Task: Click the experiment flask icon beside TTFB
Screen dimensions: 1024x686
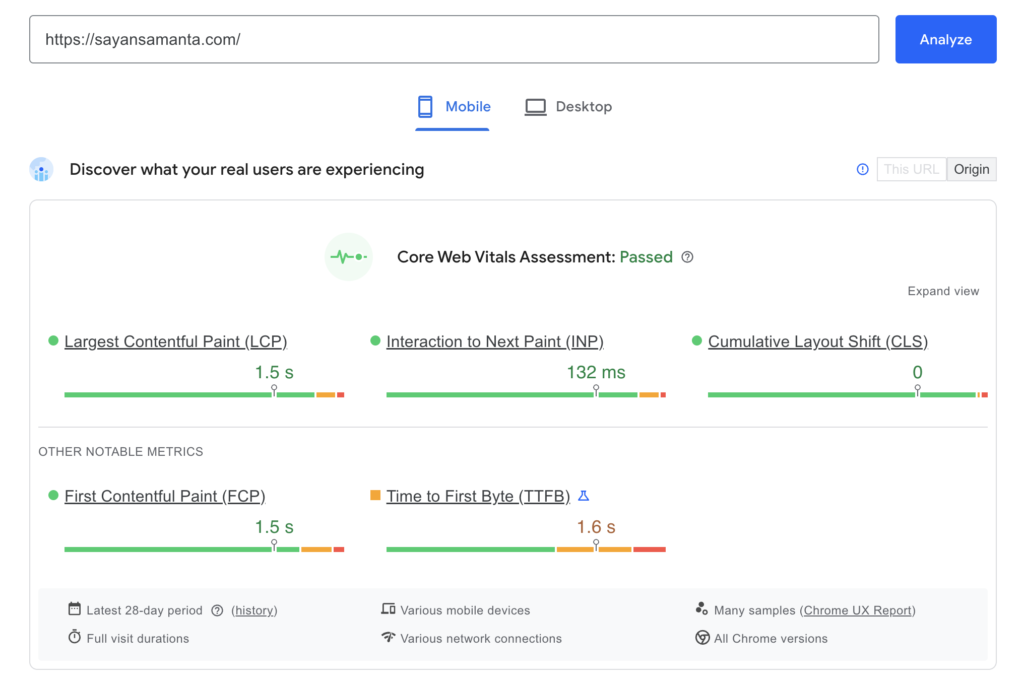Action: click(584, 495)
